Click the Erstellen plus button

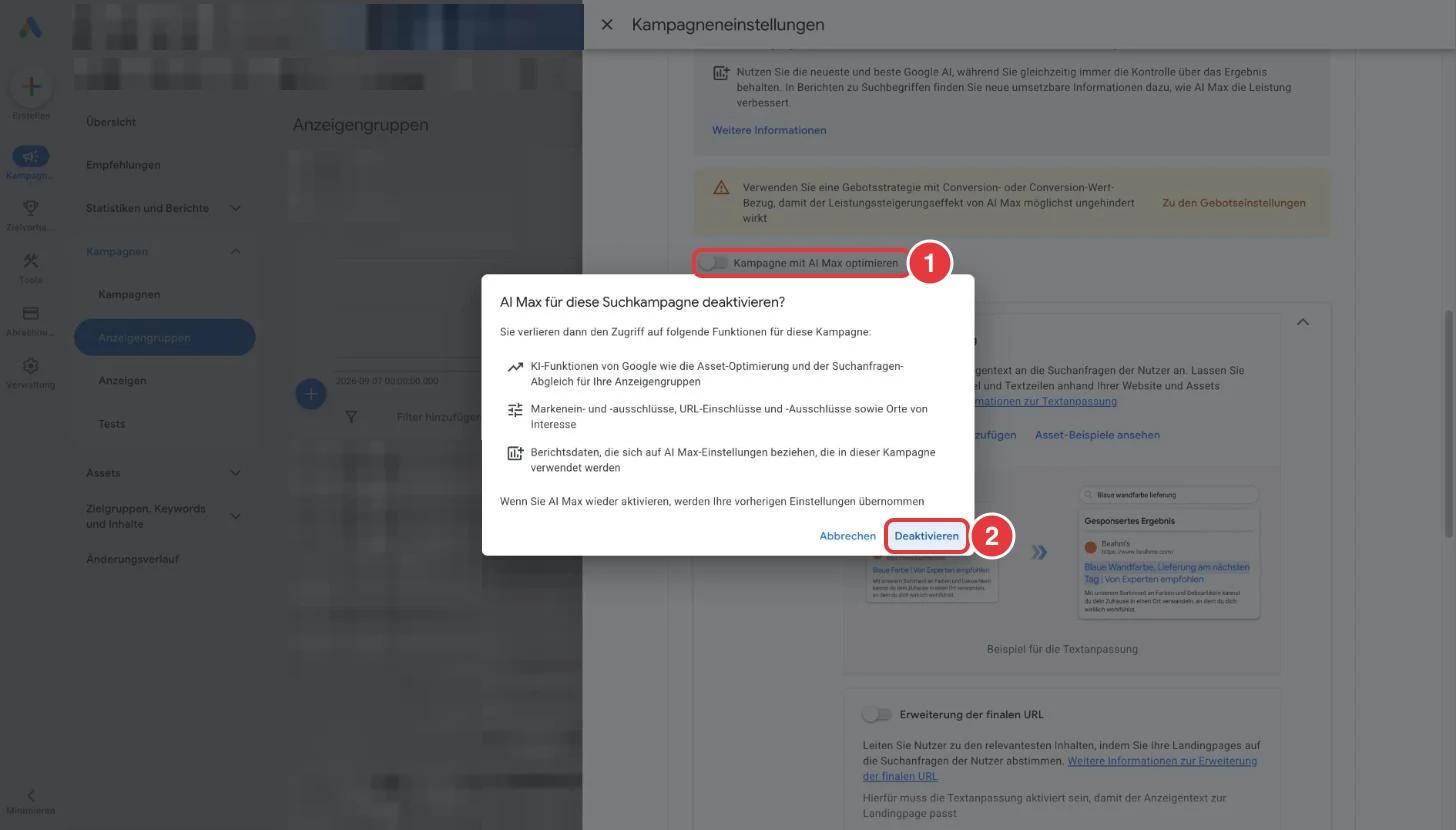31,87
